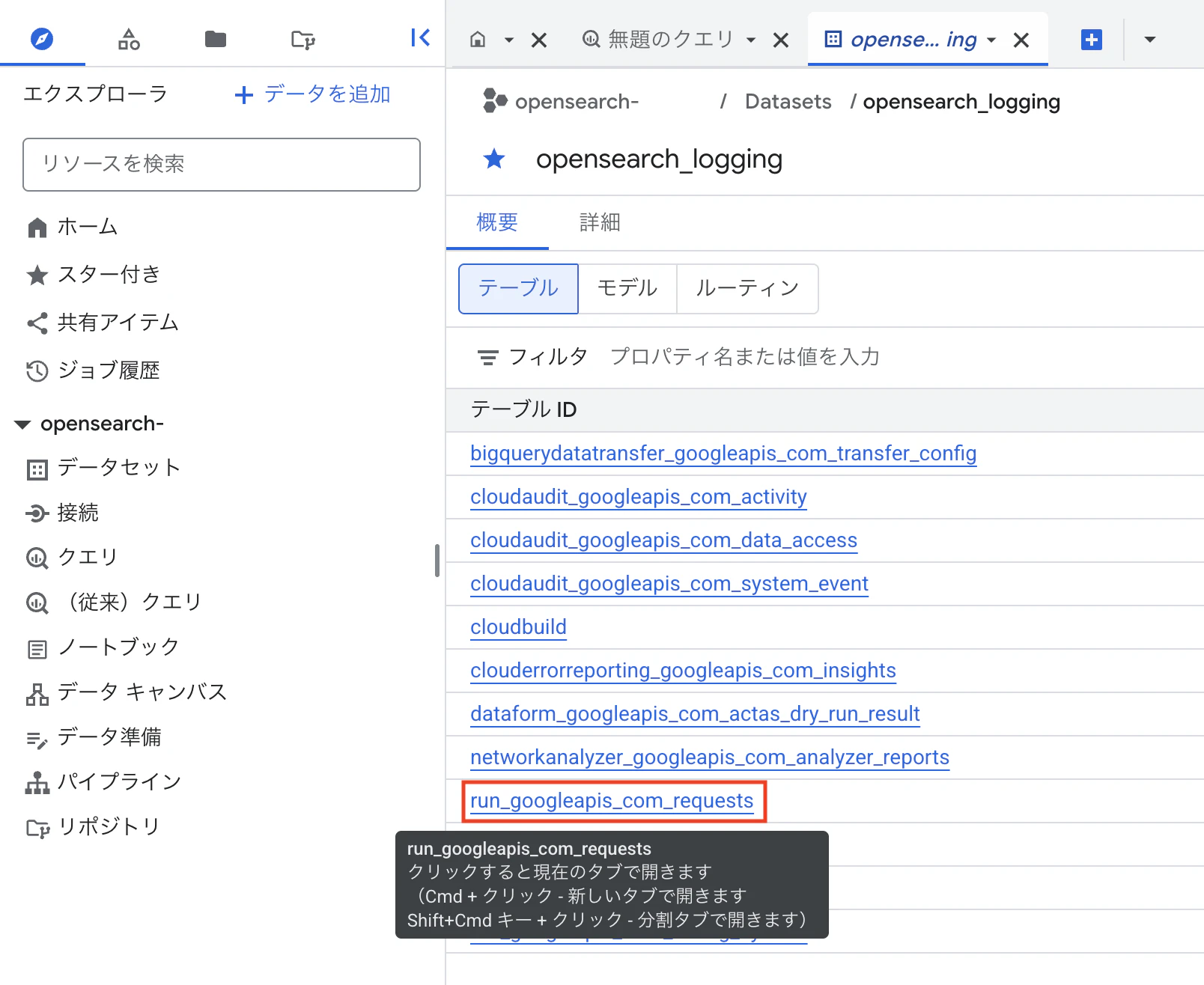Image resolution: width=1204 pixels, height=985 pixels.
Task: Close the home tab
Action: pos(539,40)
